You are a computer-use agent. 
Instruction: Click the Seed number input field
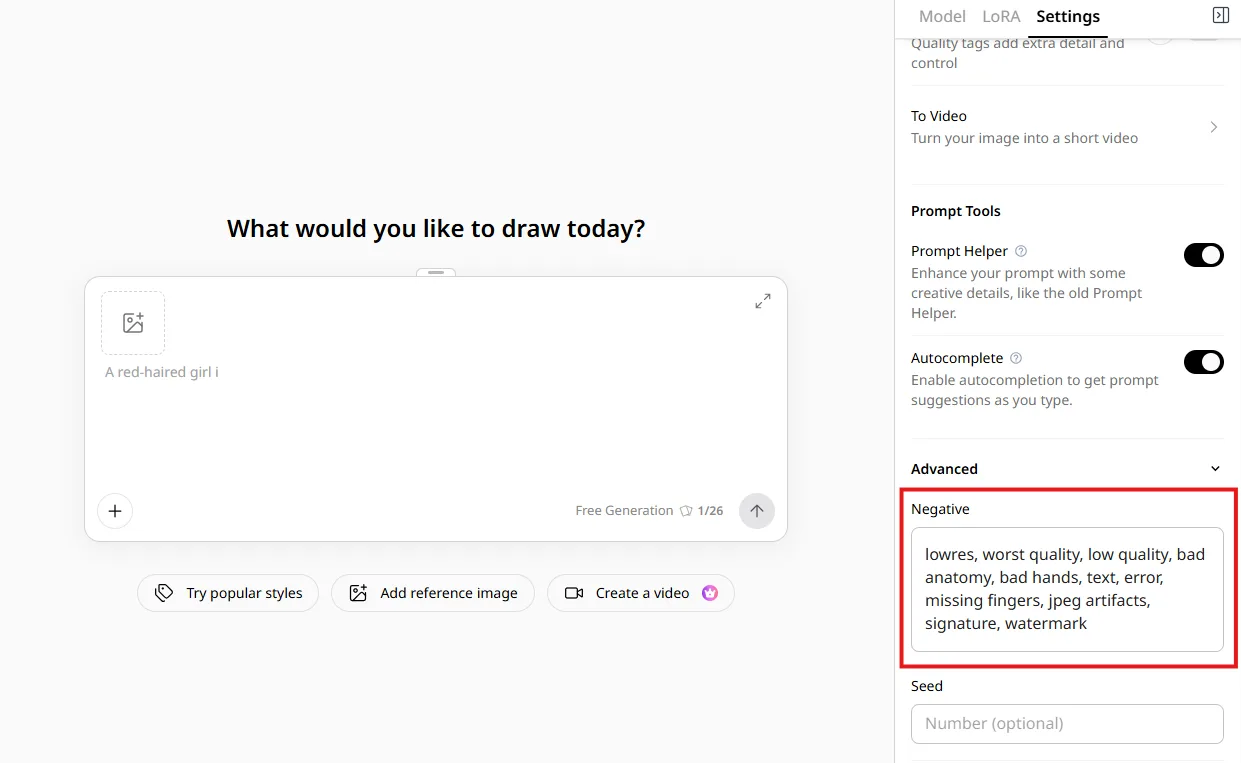(1067, 724)
